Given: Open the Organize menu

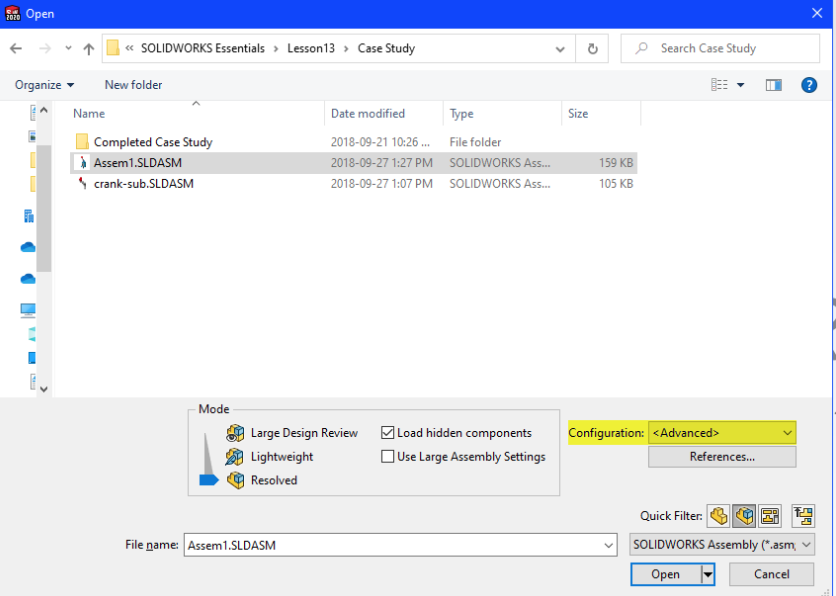Looking at the screenshot, I should [44, 85].
